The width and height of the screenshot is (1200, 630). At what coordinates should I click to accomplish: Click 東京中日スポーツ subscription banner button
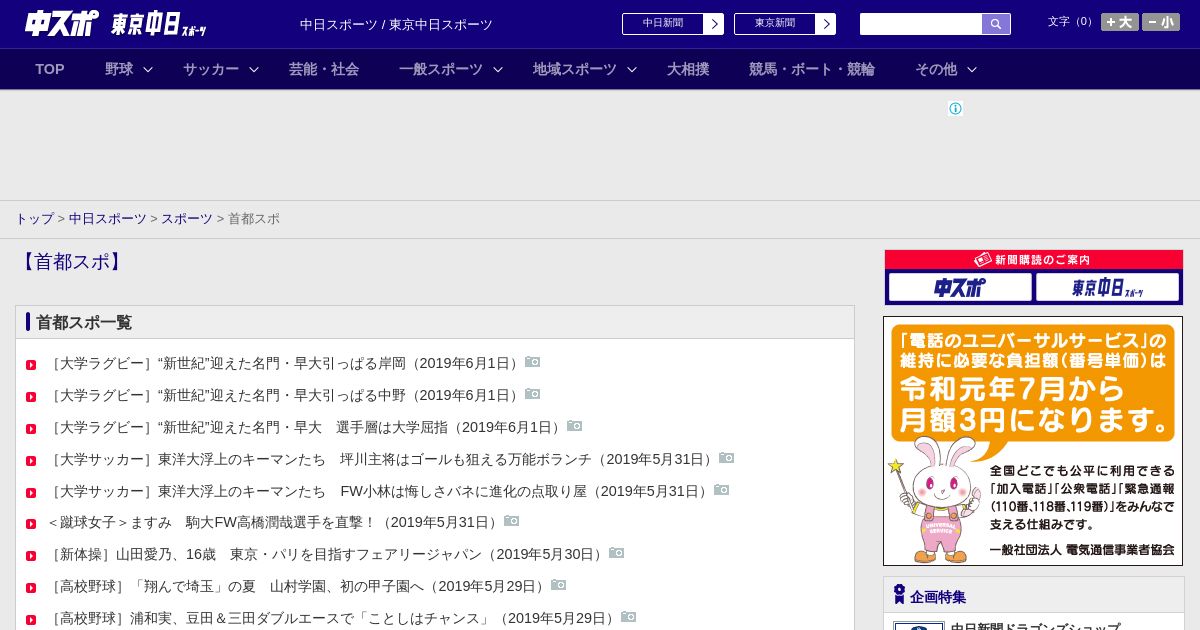coord(1108,288)
